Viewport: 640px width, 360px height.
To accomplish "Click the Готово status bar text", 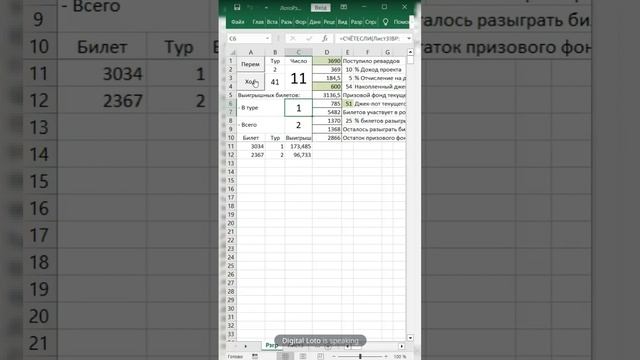I will (x=235, y=356).
